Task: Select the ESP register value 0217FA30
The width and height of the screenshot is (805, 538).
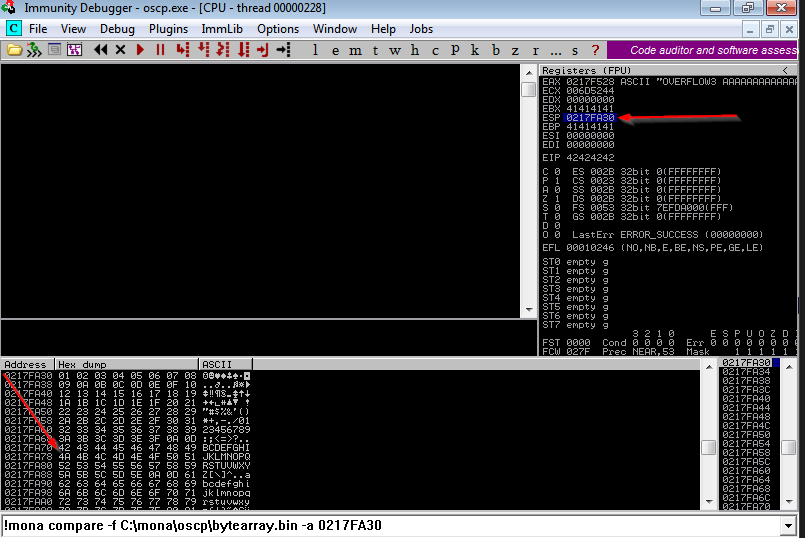Action: pos(590,118)
